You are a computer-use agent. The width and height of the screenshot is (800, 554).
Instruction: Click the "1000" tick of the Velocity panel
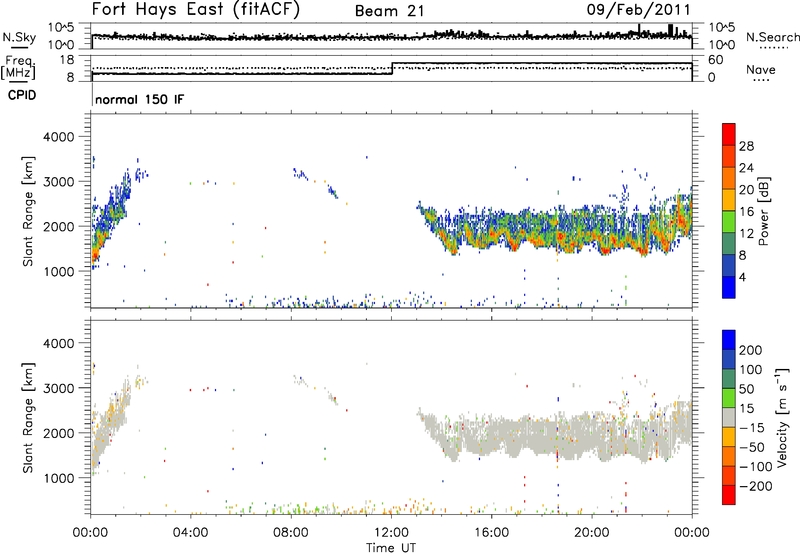click(58, 478)
